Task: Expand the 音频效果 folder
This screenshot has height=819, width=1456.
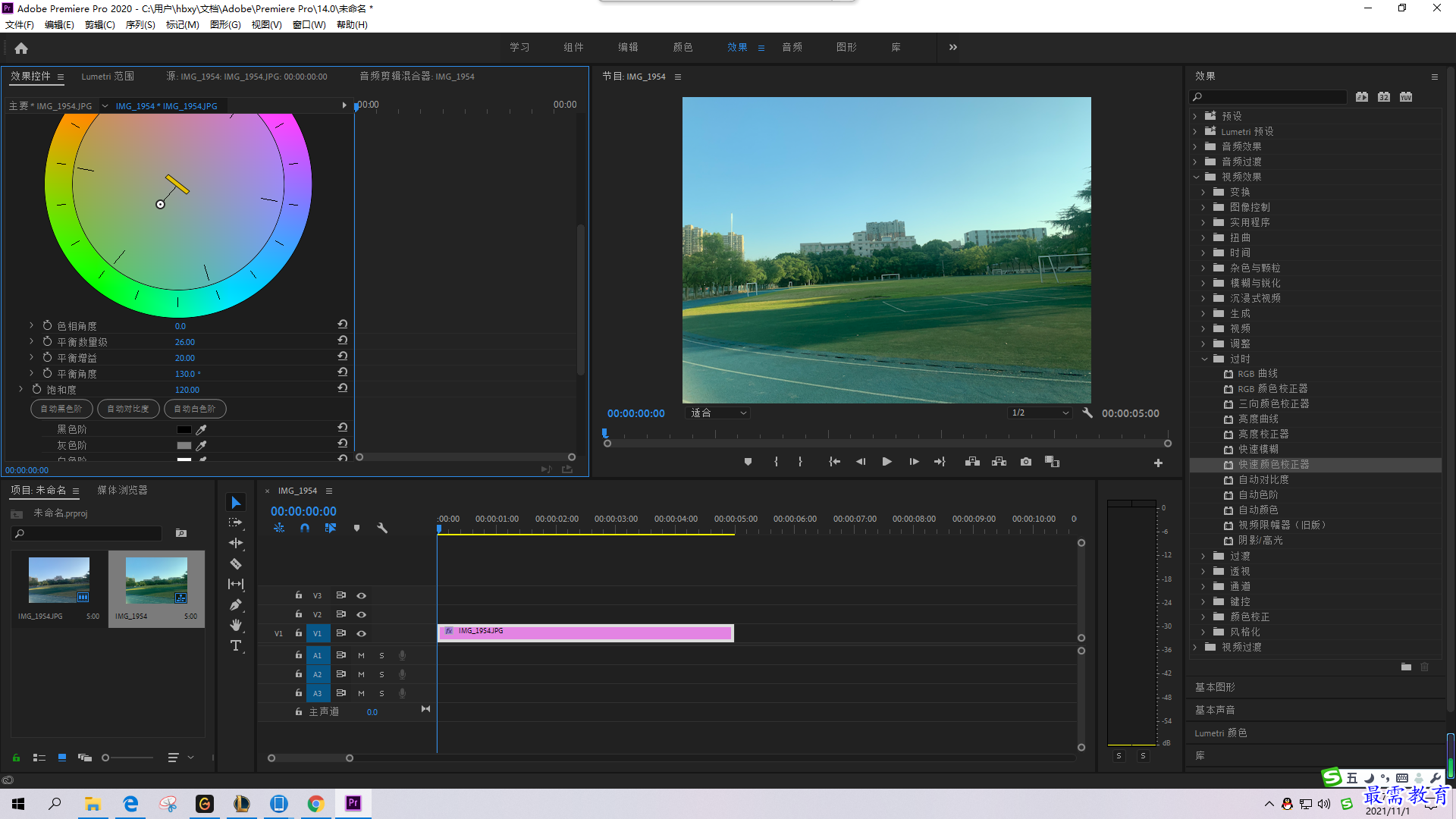Action: 1195,146
